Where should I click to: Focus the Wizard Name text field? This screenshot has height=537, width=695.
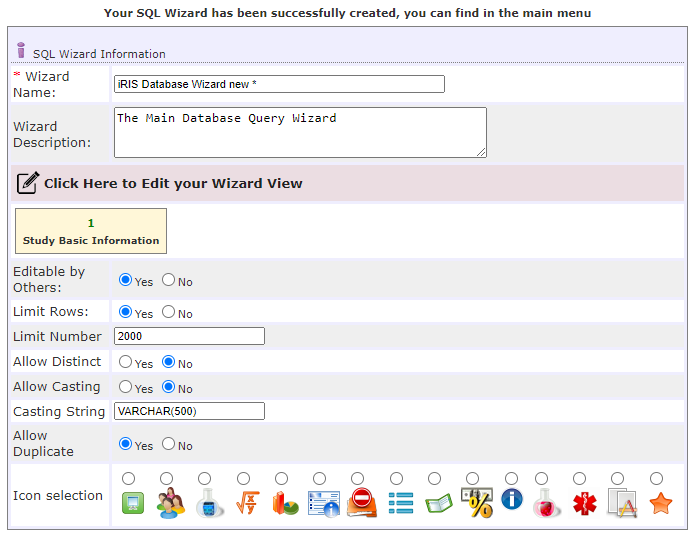[279, 84]
